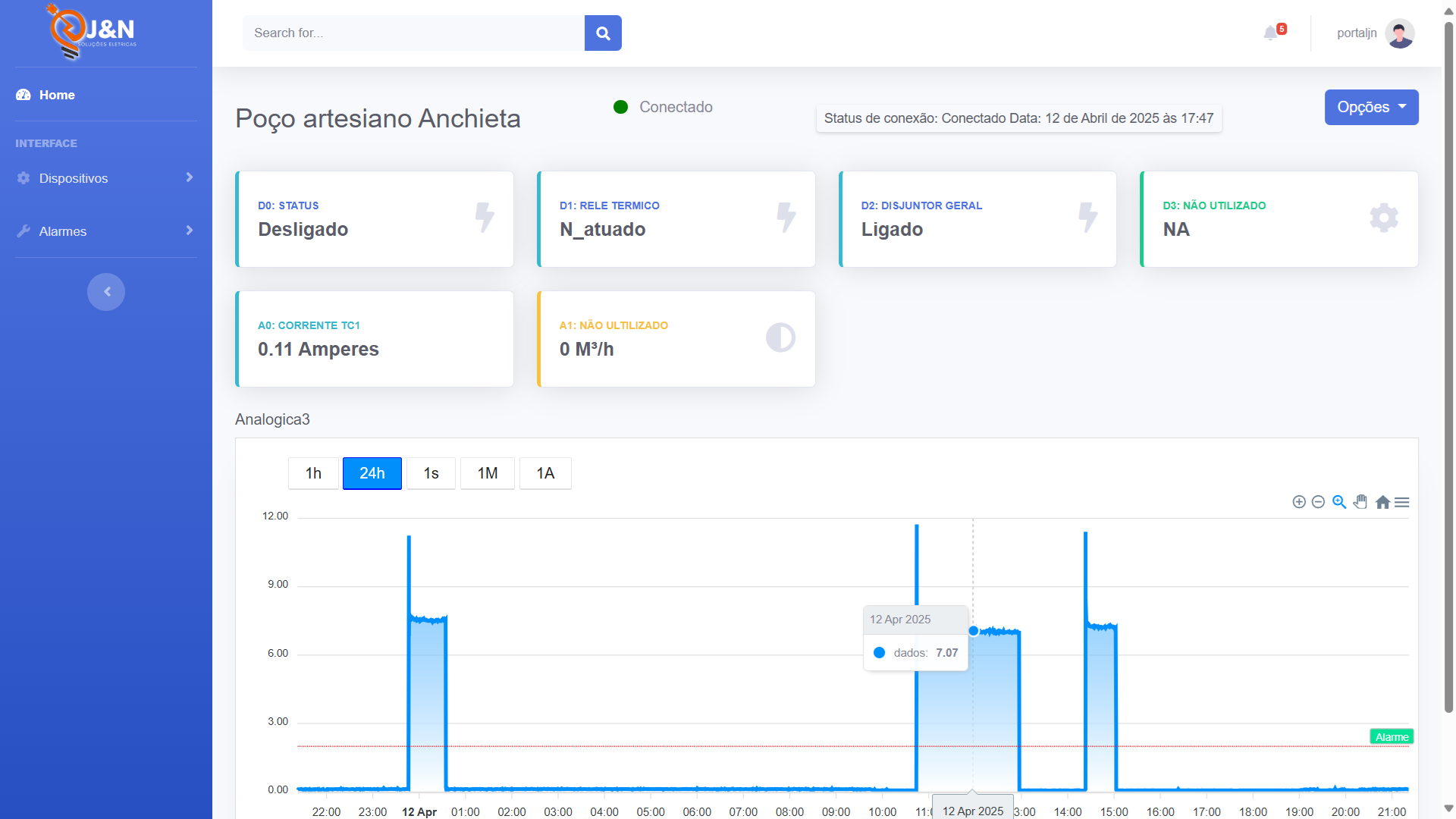Select the 1s time range
The height and width of the screenshot is (819, 1456).
431,473
